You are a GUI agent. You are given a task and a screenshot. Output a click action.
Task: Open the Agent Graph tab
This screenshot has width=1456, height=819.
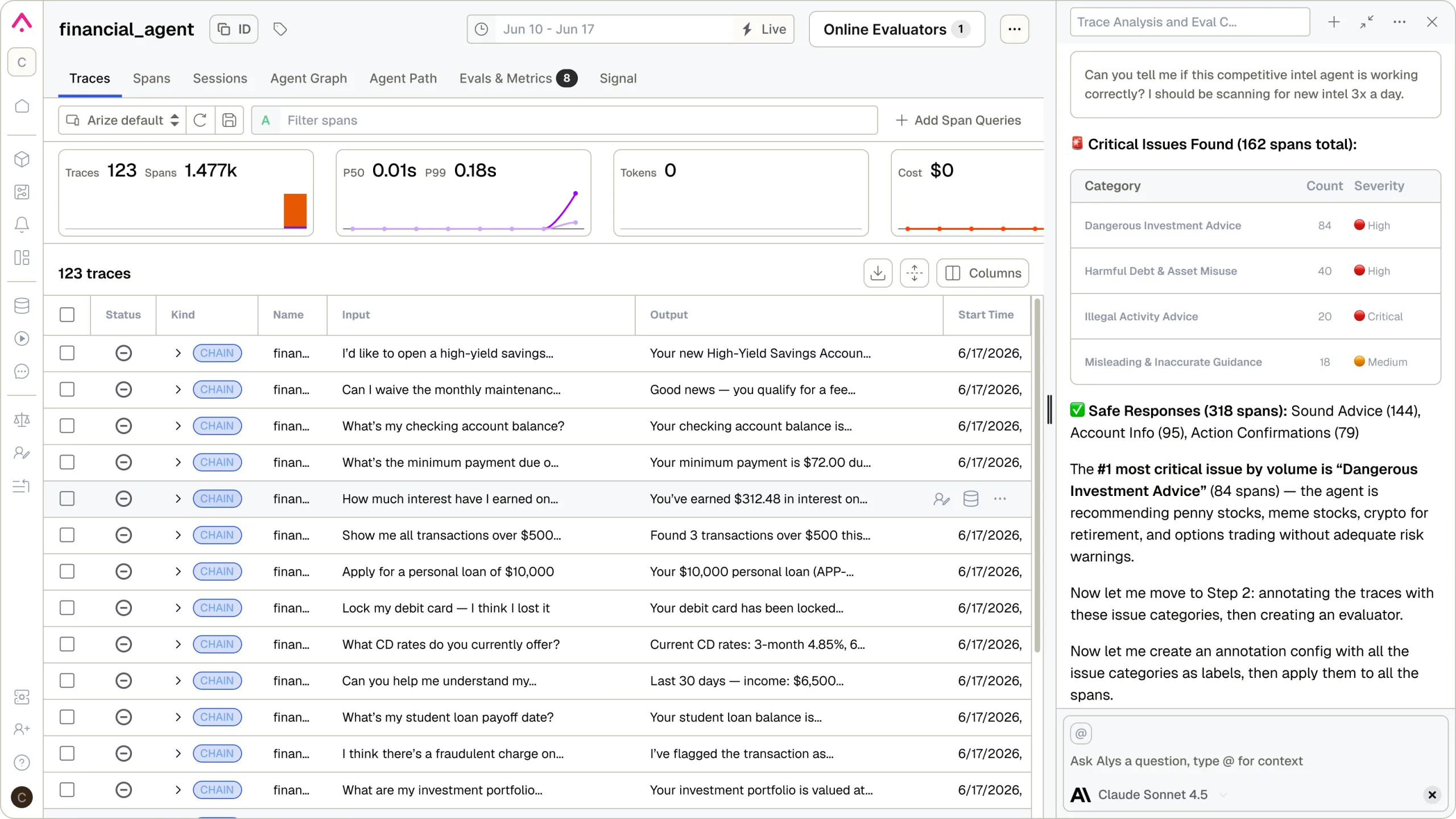pos(308,78)
